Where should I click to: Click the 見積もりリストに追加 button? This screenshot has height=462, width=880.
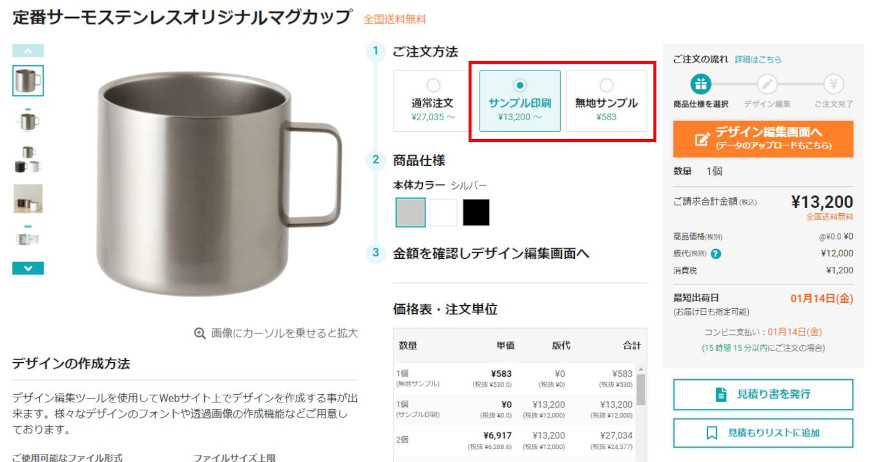[763, 433]
